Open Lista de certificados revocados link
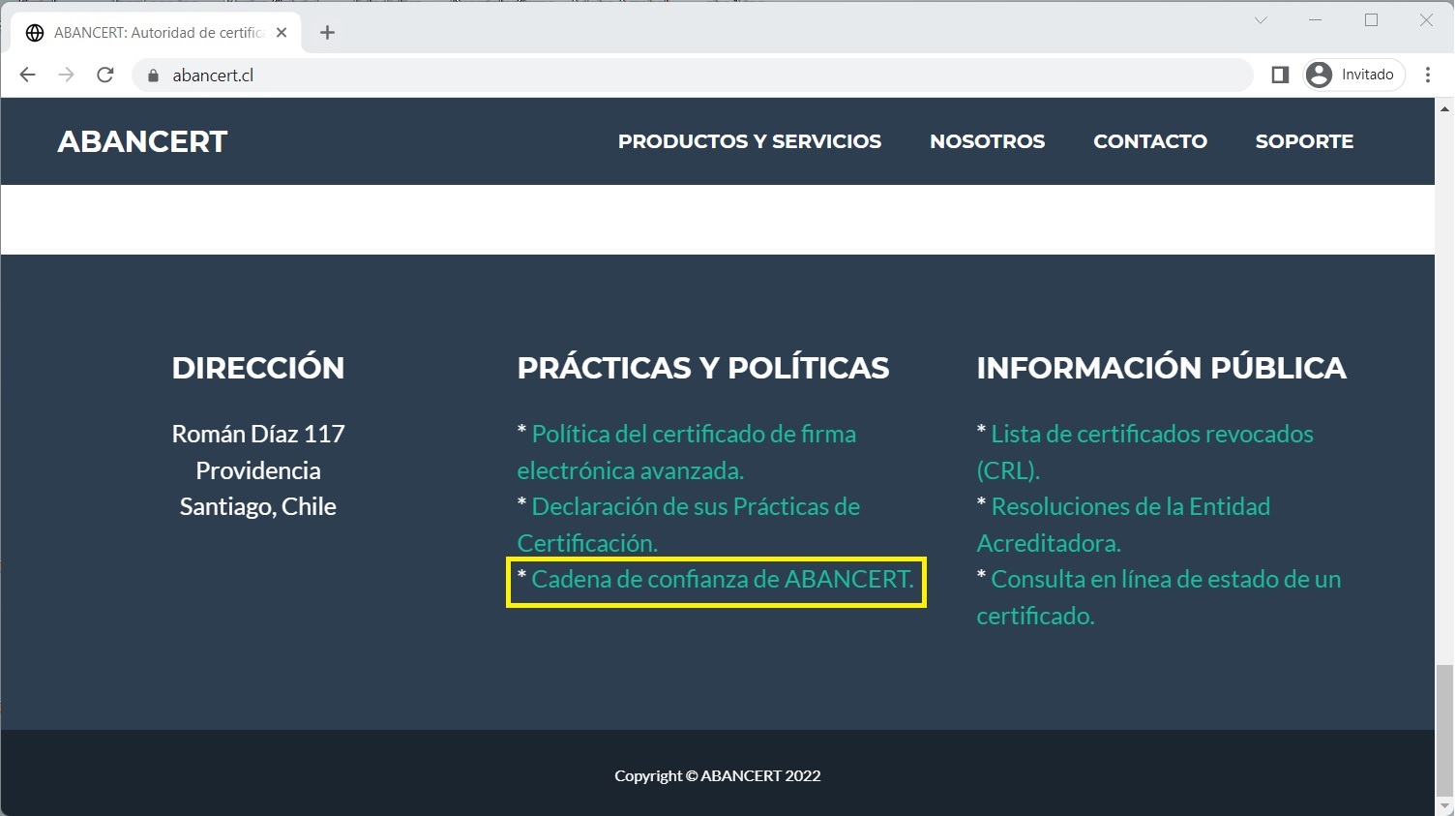The height and width of the screenshot is (816, 1456). click(1151, 434)
